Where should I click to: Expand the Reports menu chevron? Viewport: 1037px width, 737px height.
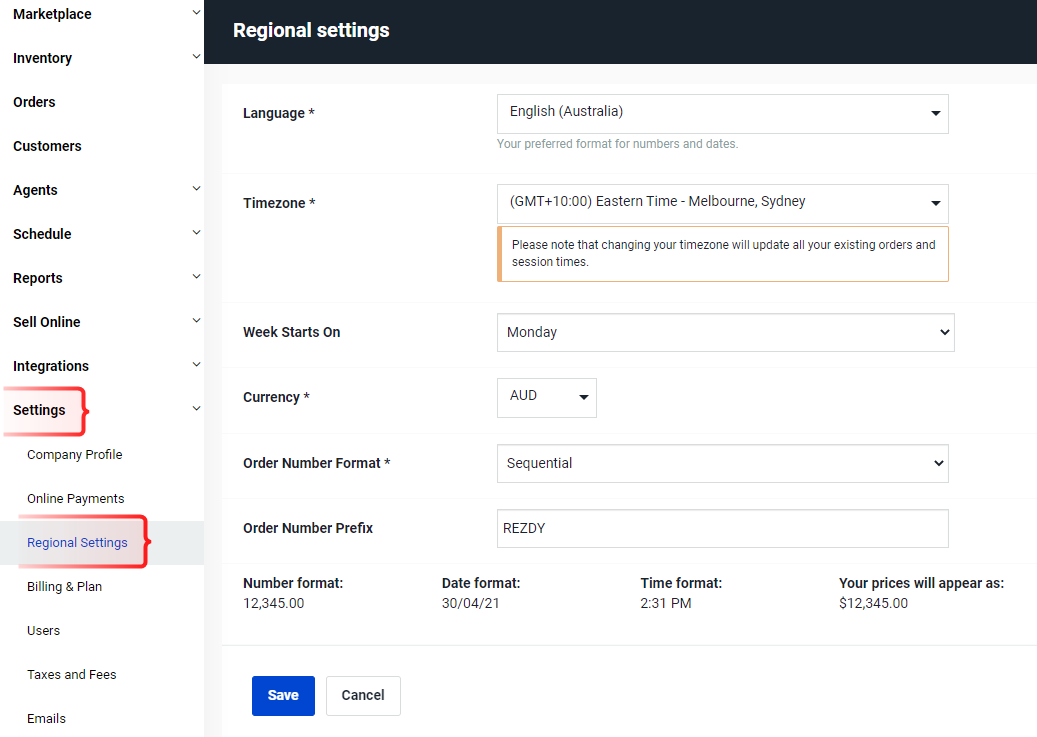[x=196, y=277]
